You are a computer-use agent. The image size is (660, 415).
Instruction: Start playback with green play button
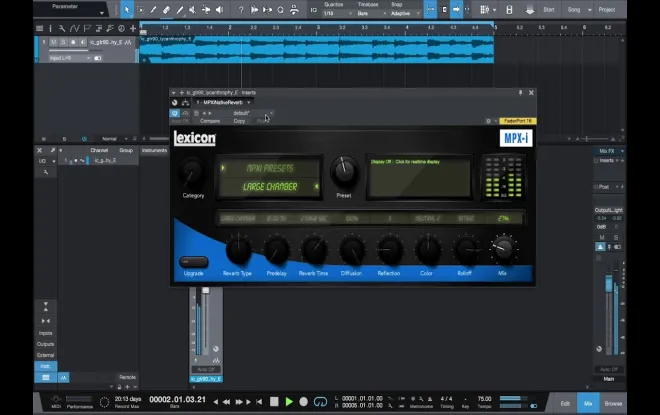(289, 402)
